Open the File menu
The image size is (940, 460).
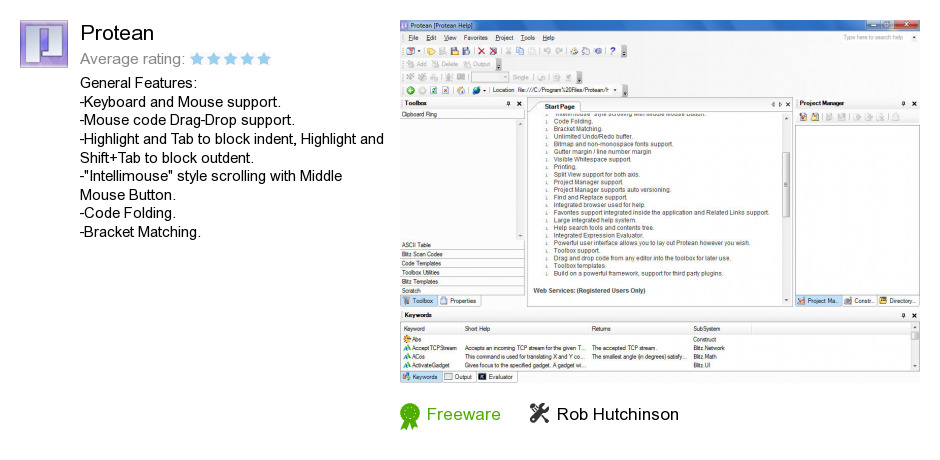pyautogui.click(x=414, y=38)
